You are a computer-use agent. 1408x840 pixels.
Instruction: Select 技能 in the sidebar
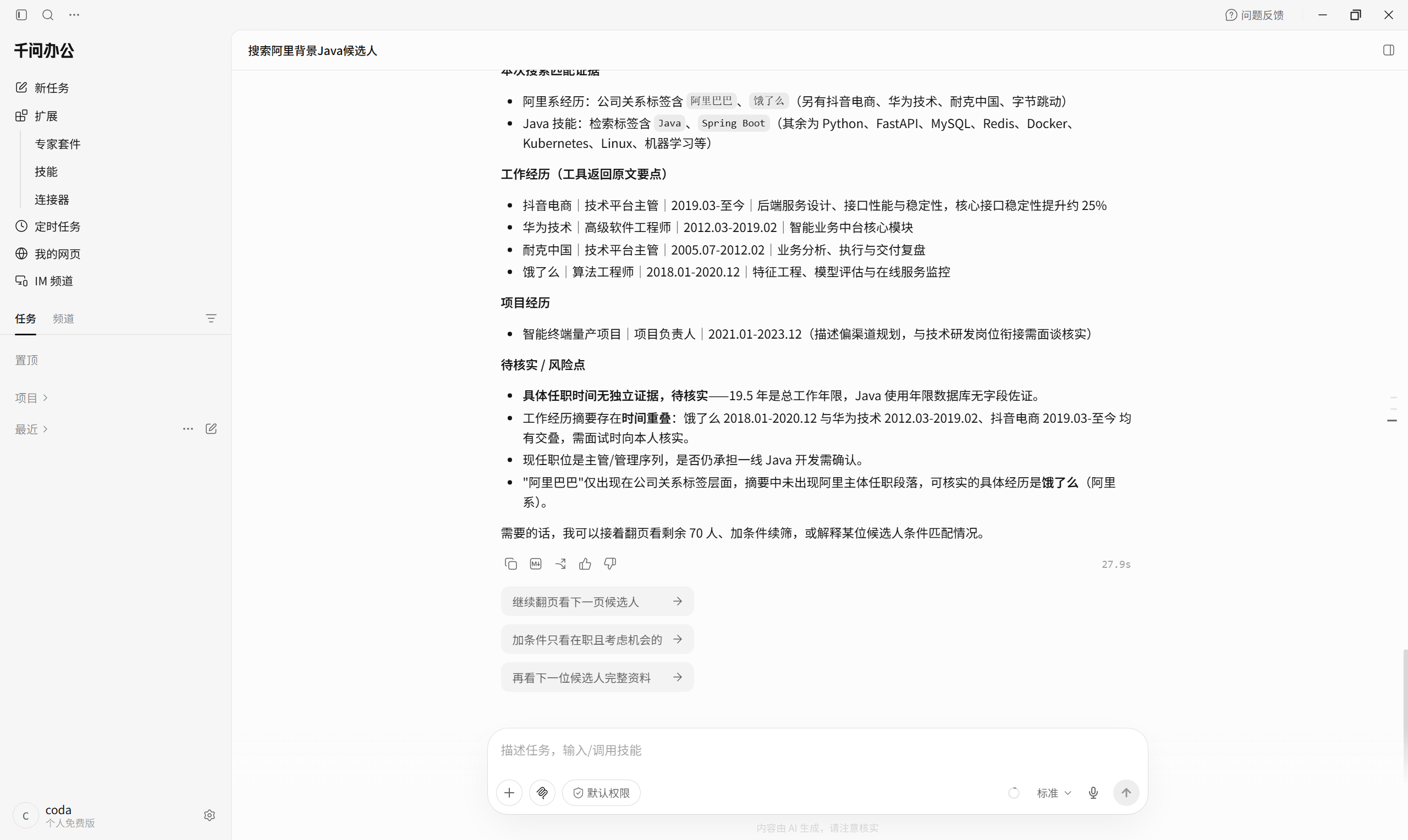[x=46, y=172]
